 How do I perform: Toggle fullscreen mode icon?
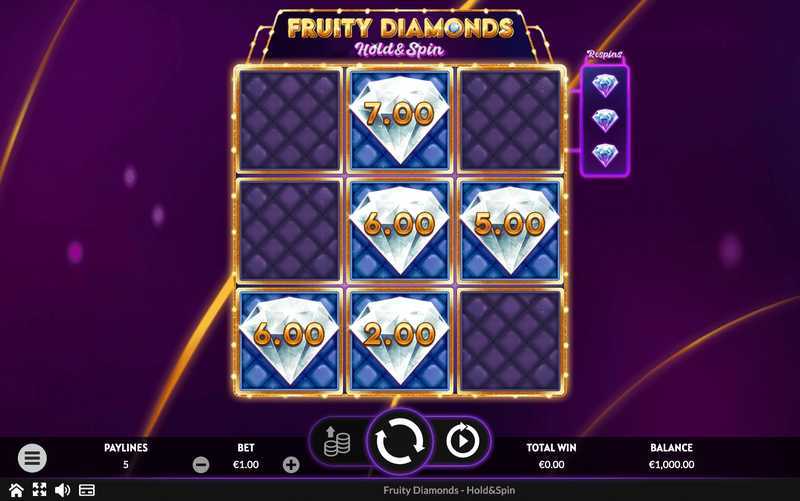point(39,490)
